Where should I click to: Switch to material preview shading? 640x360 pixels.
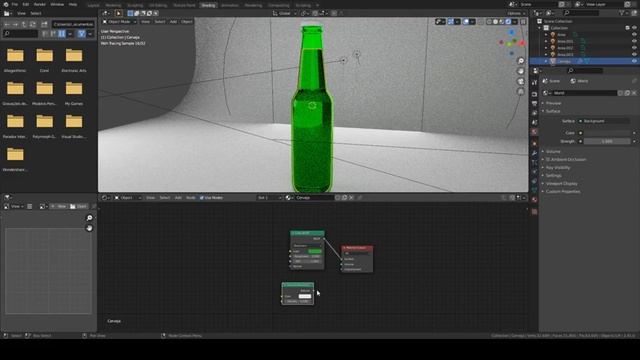tap(502, 22)
